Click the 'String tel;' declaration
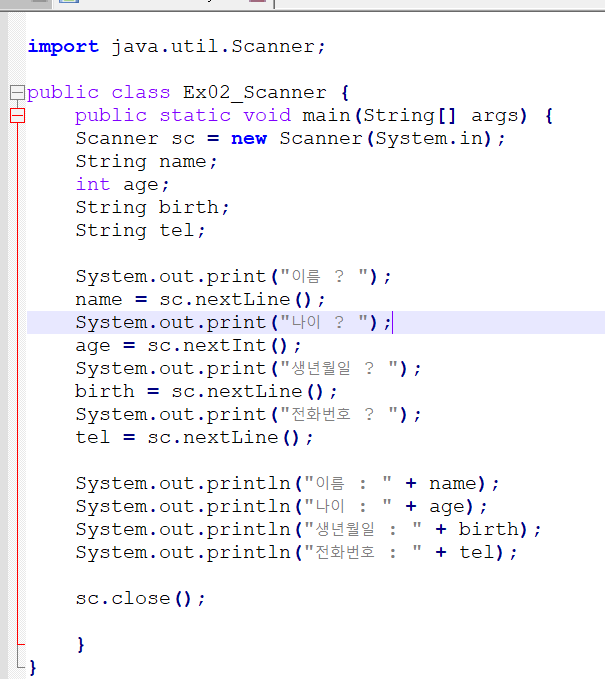605x679 pixels. 140,230
